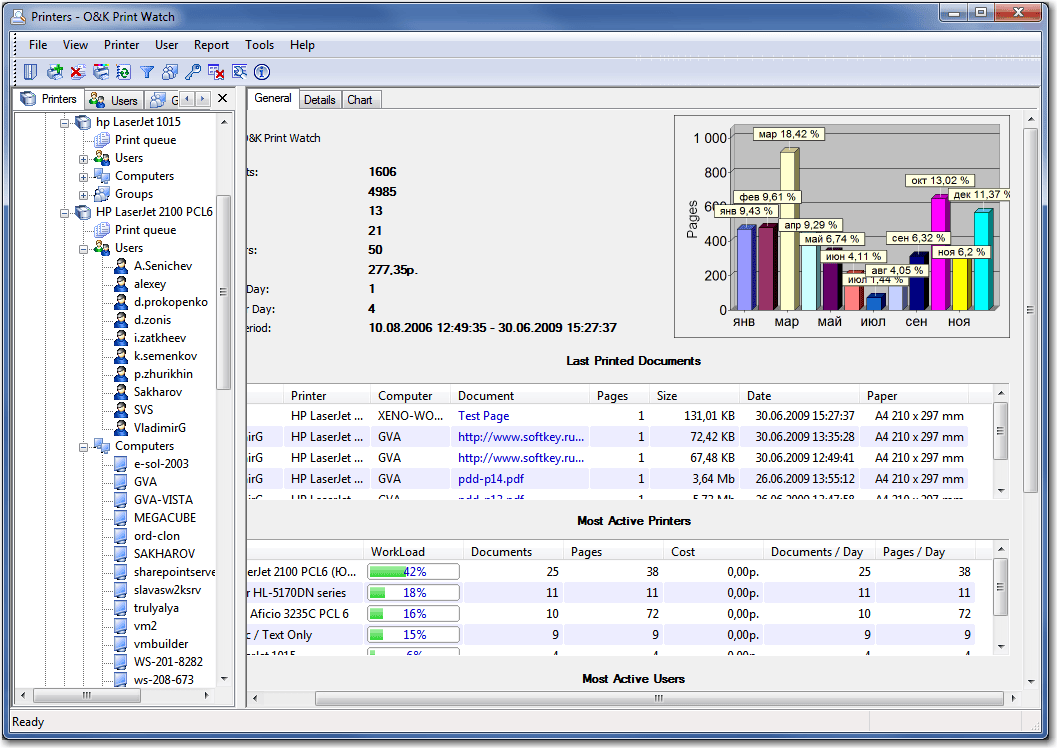Open the Report menu
The image size is (1057, 748).
(211, 45)
